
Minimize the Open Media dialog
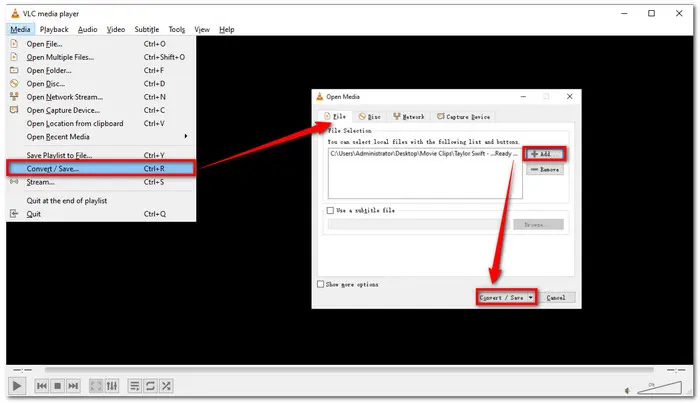pyautogui.click(x=523, y=96)
